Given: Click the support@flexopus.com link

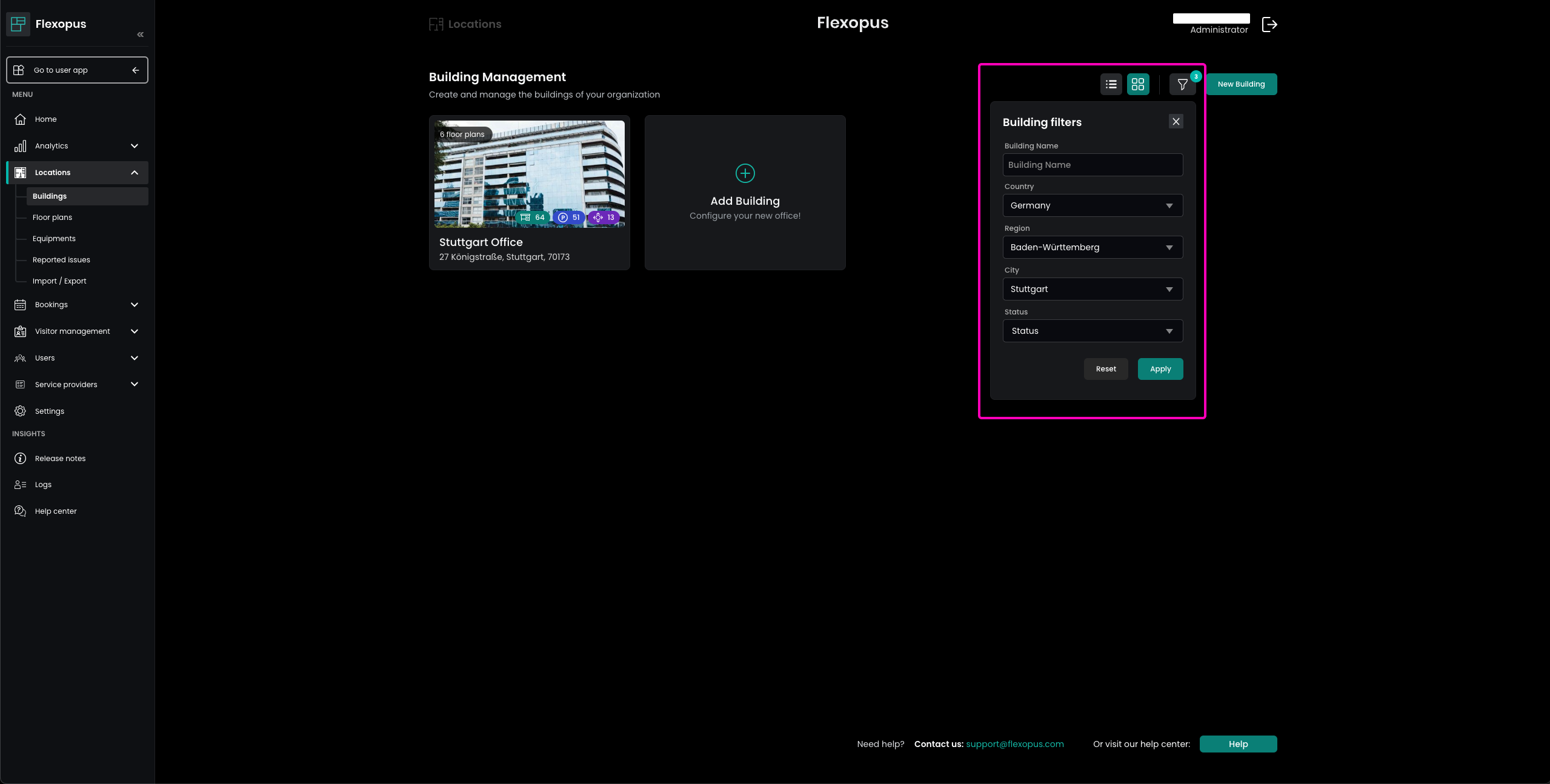Looking at the screenshot, I should click(1014, 744).
